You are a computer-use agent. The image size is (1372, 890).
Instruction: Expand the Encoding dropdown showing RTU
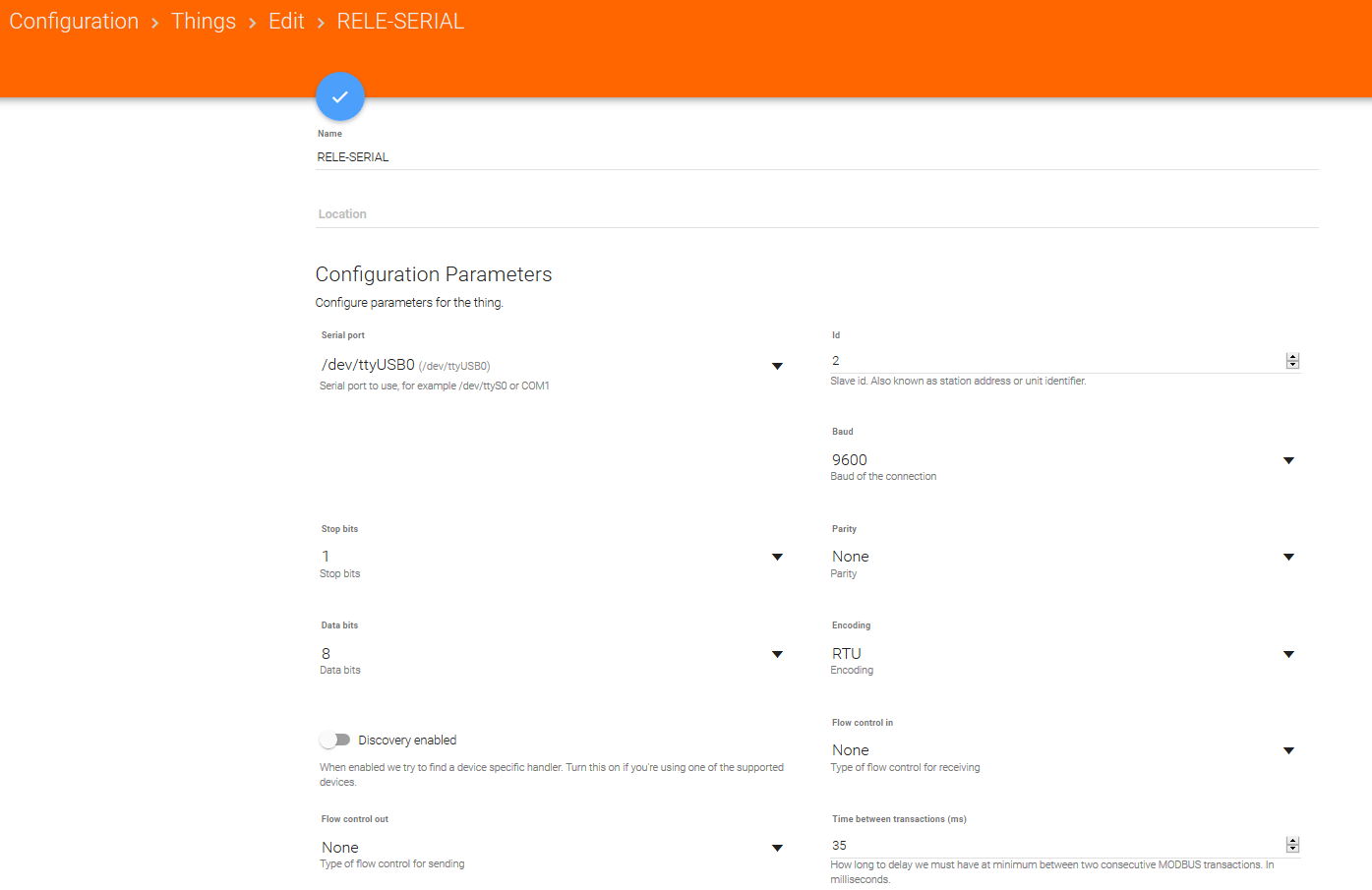(x=1064, y=654)
